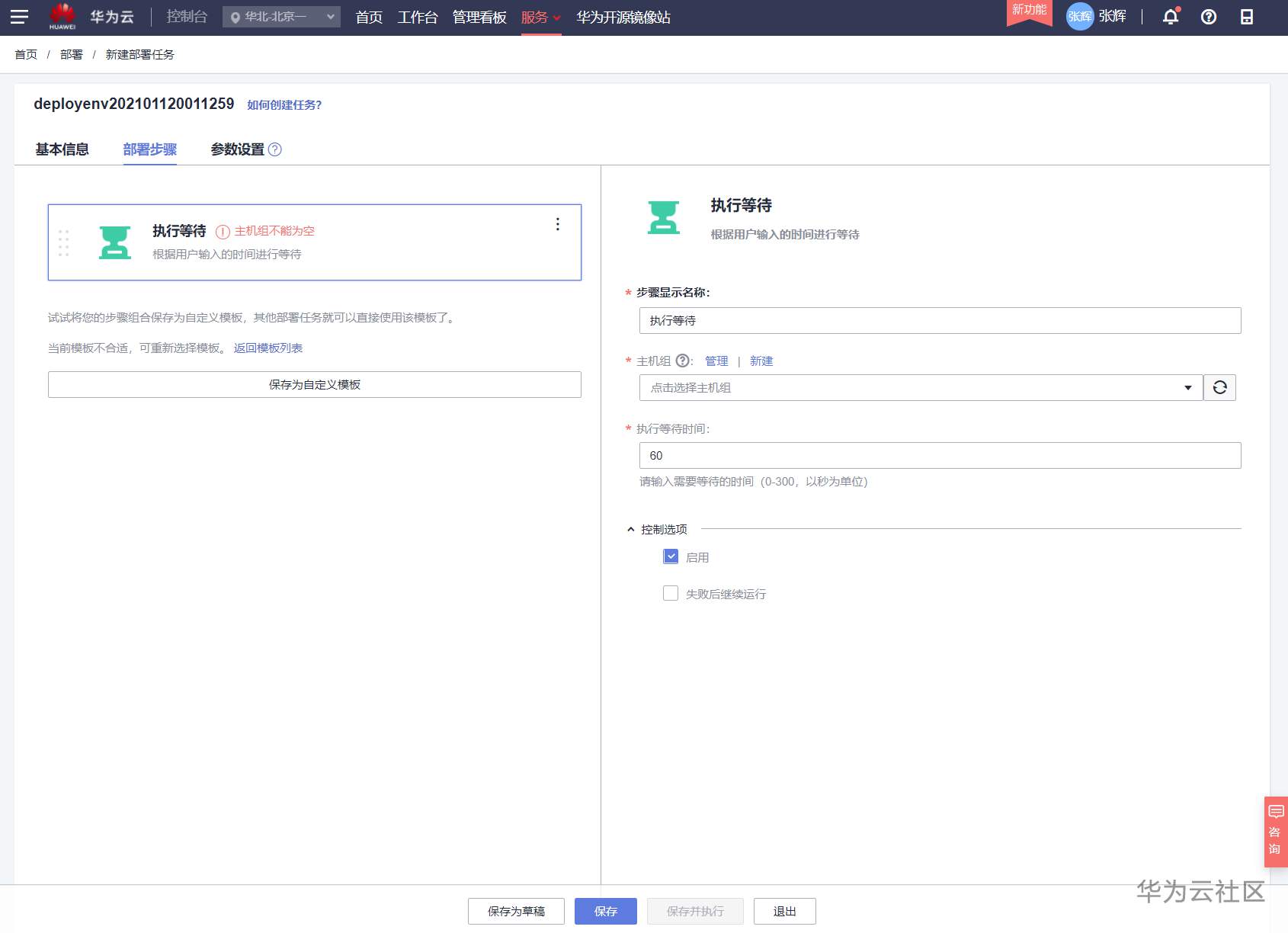Viewport: 1288px width, 933px height.
Task: Open the hamburger navigation menu
Action: 19,17
